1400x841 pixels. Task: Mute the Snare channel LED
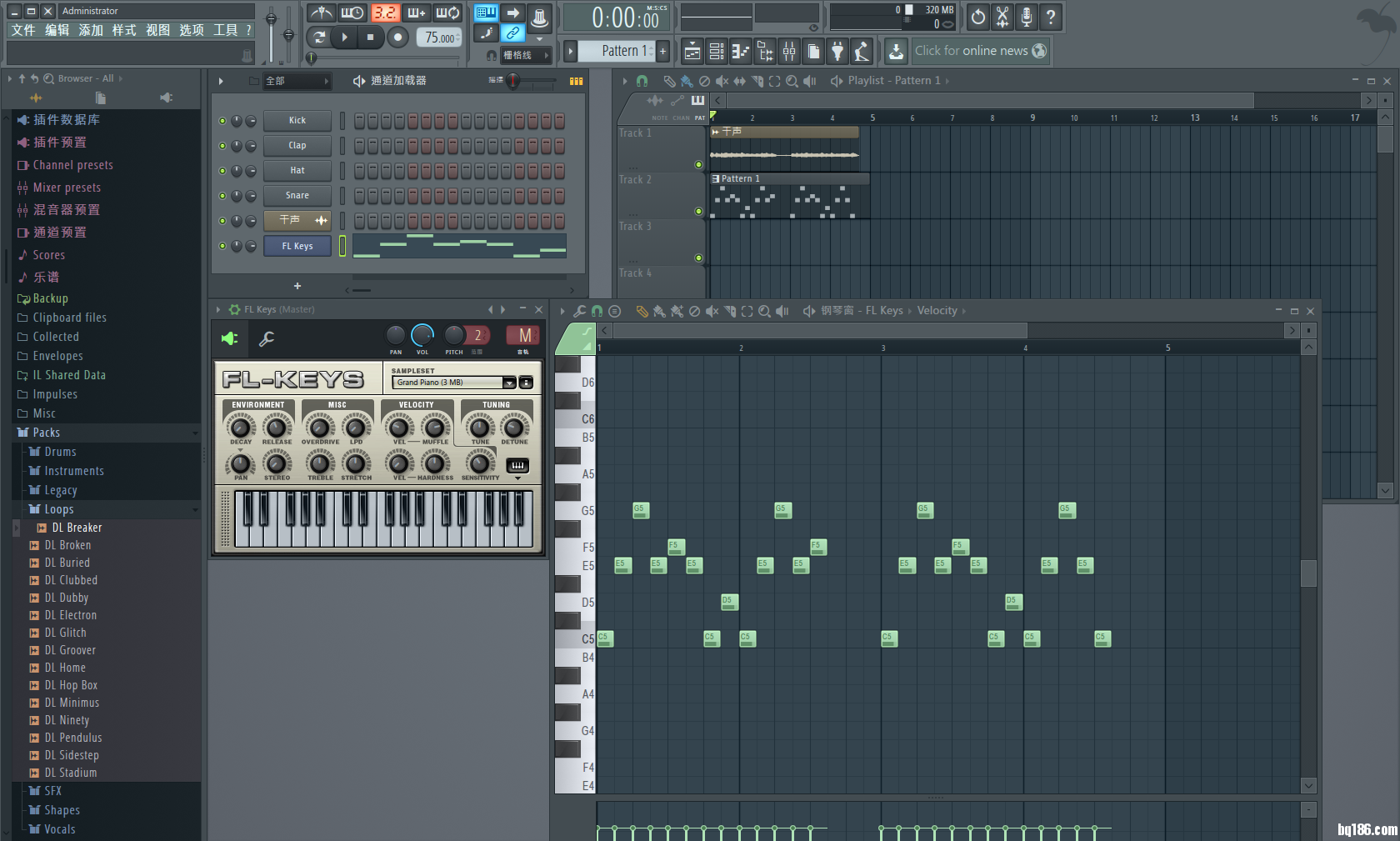tap(222, 196)
